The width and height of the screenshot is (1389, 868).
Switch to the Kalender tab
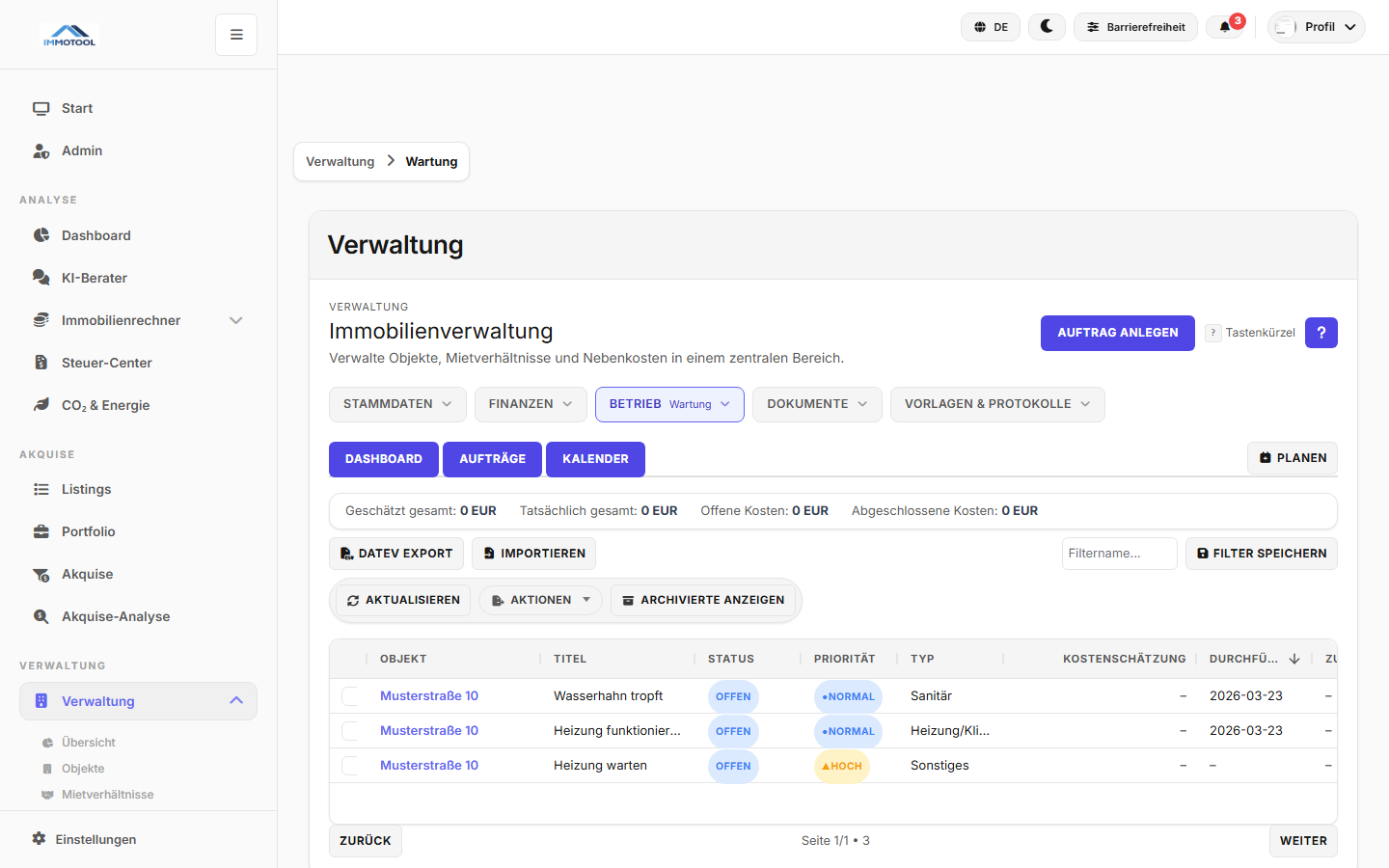coord(595,459)
